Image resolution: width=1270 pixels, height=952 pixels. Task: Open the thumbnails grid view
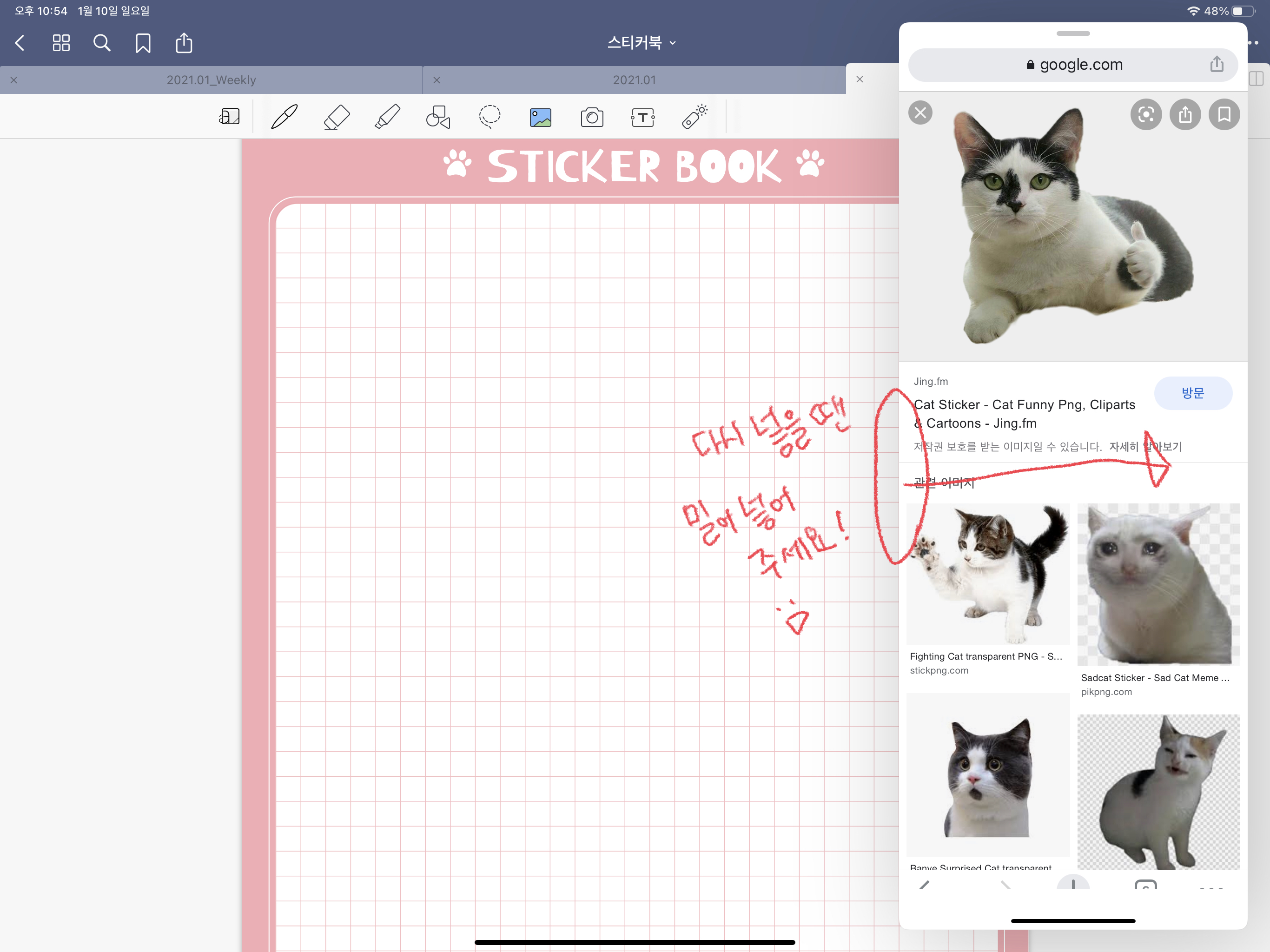pos(61,43)
